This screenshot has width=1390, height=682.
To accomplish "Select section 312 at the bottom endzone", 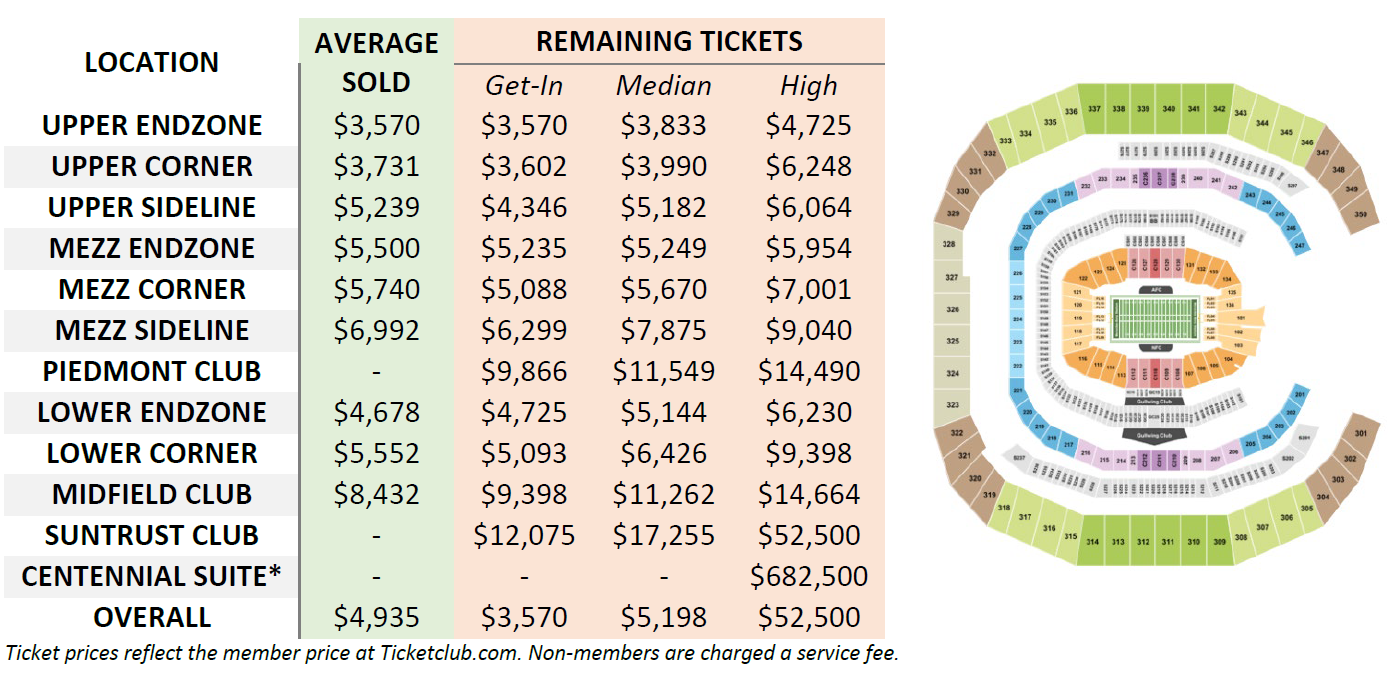I will click(1143, 541).
